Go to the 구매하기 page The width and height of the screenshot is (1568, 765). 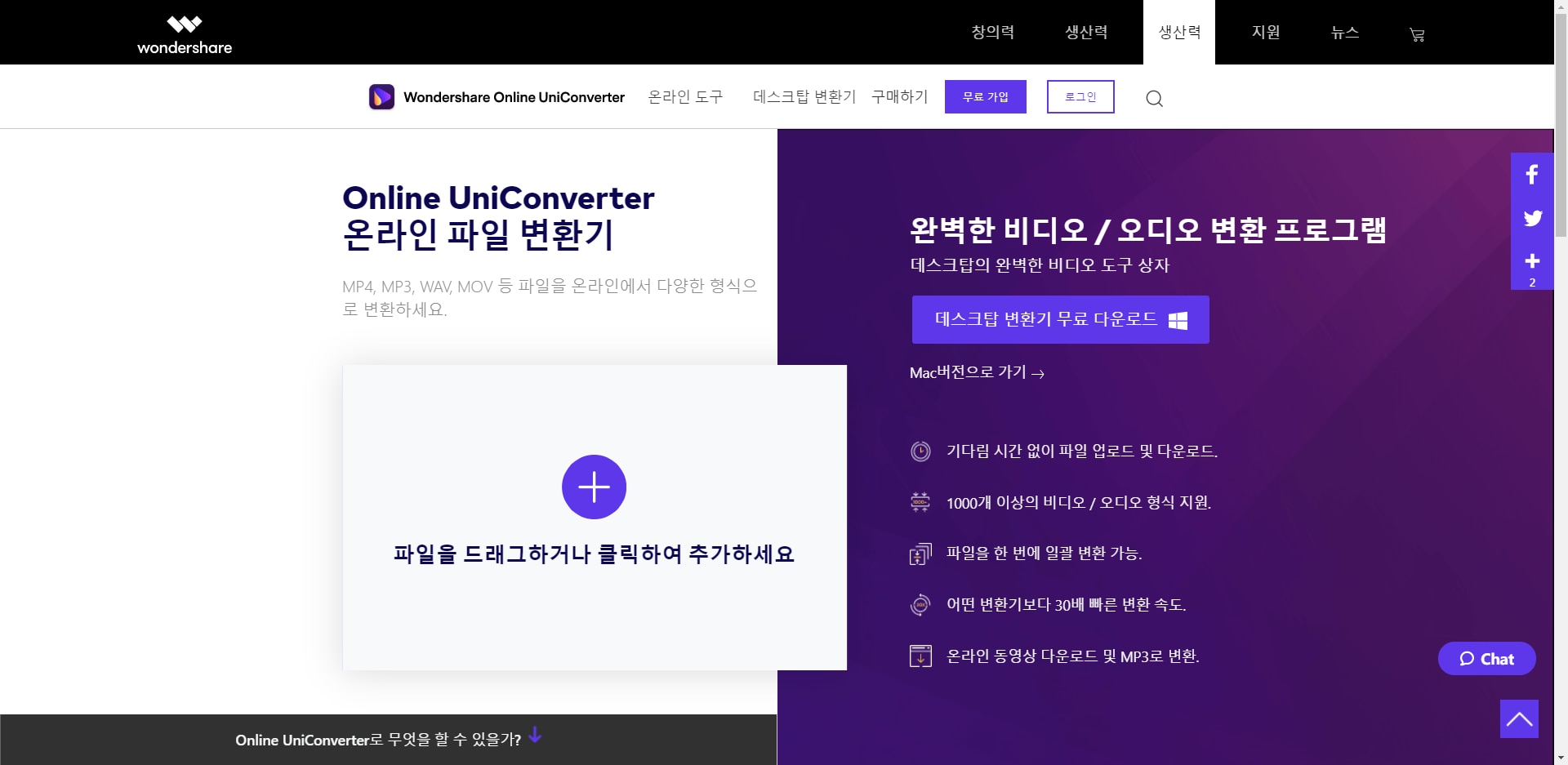[899, 96]
